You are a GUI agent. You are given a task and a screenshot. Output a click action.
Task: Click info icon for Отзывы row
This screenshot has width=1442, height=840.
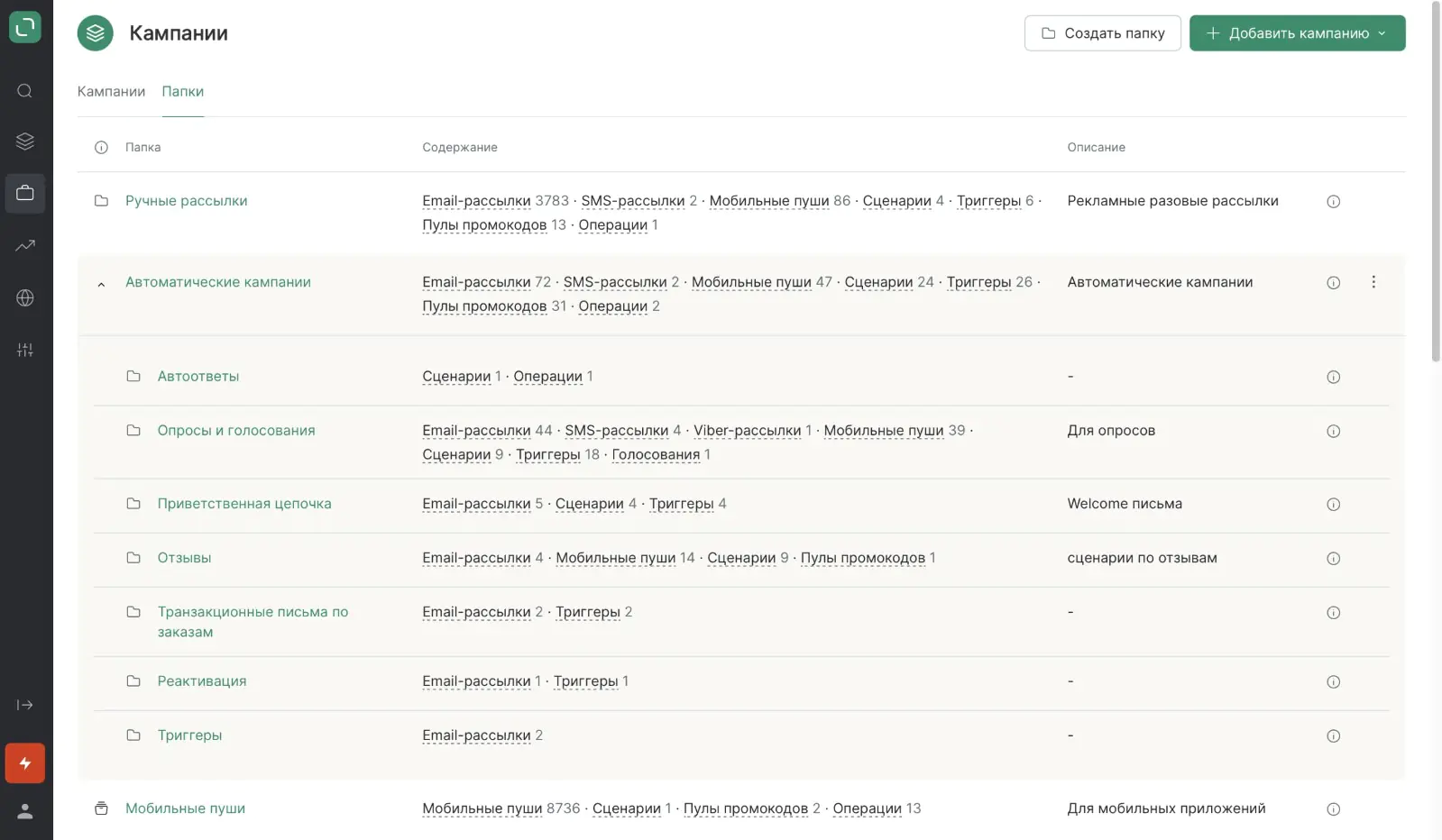tap(1333, 558)
